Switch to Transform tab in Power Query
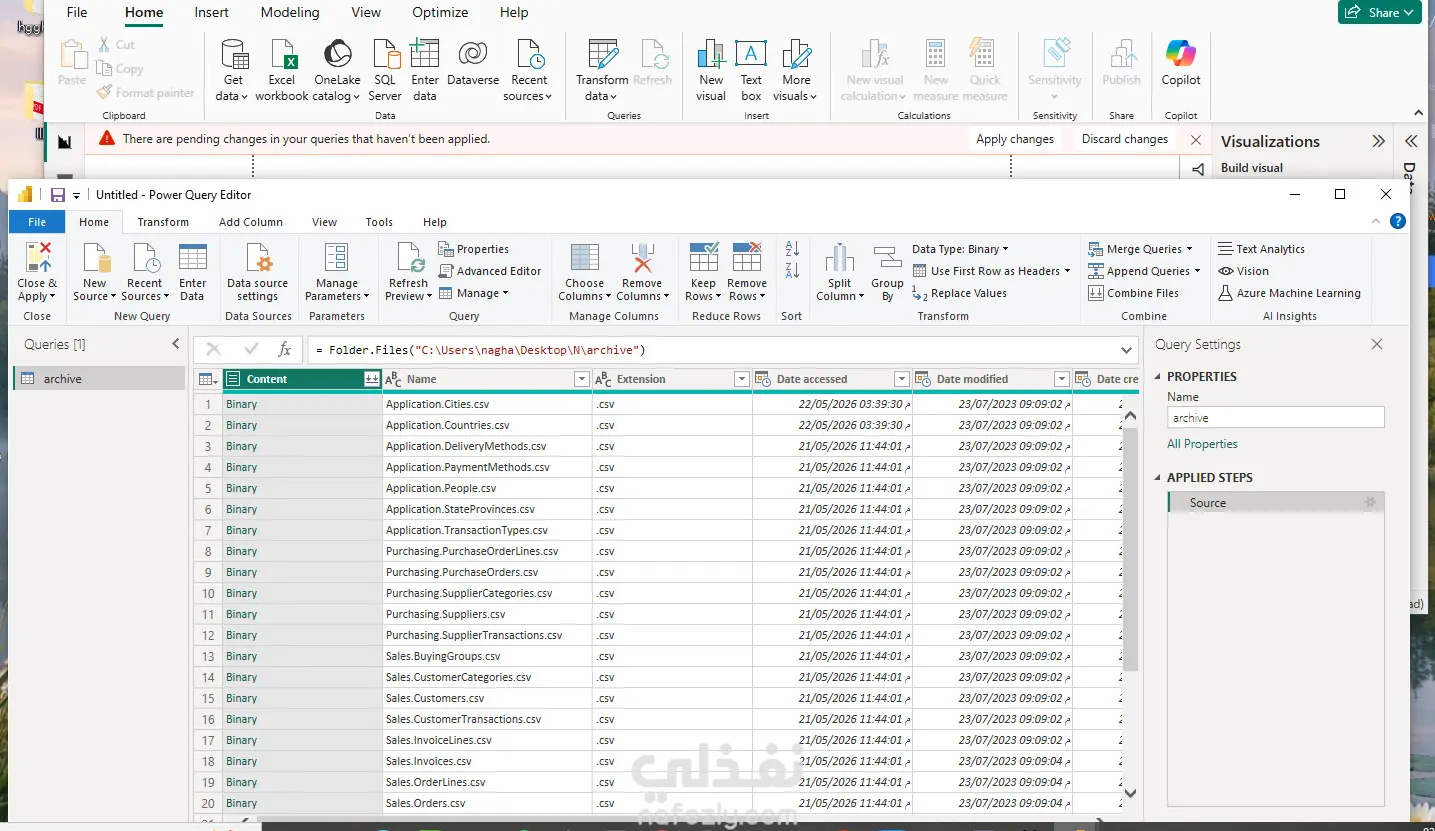Screen dimensions: 1435x831 click(x=163, y=222)
